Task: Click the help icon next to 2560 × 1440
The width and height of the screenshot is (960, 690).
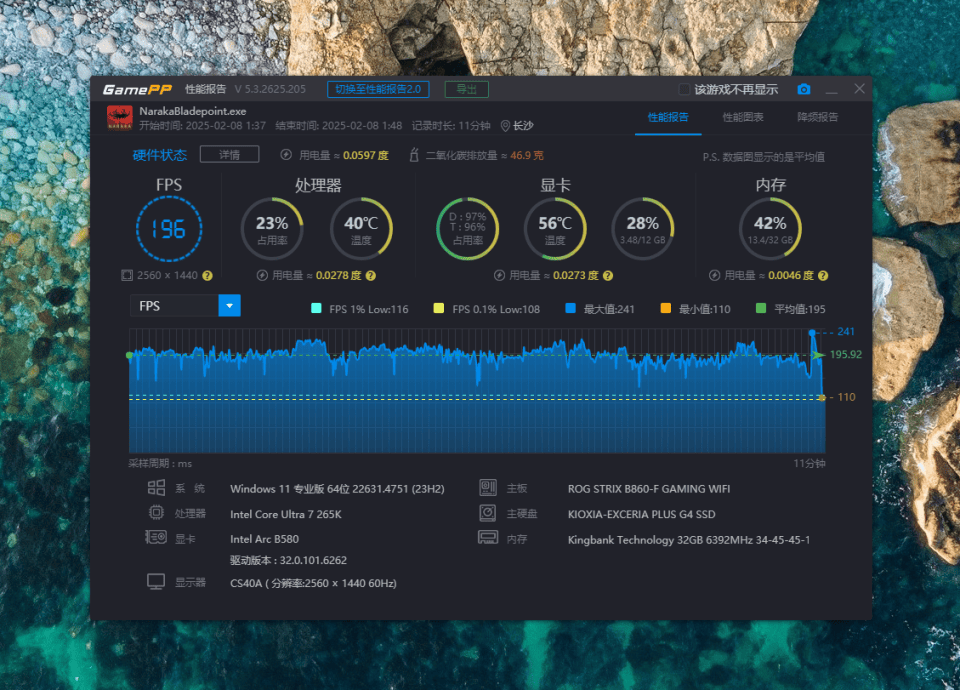Action: [208, 276]
